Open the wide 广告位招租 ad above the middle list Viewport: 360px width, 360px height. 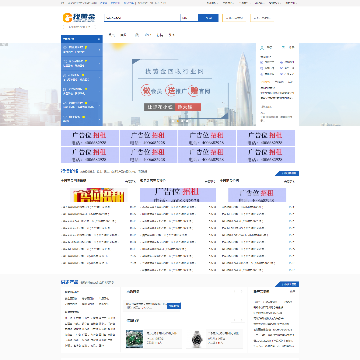178,195
